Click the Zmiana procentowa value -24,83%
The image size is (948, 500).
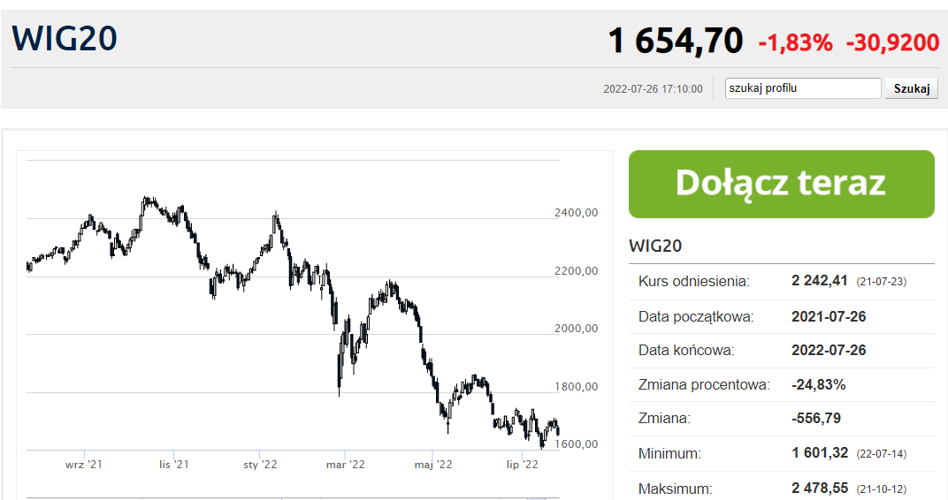click(x=819, y=385)
